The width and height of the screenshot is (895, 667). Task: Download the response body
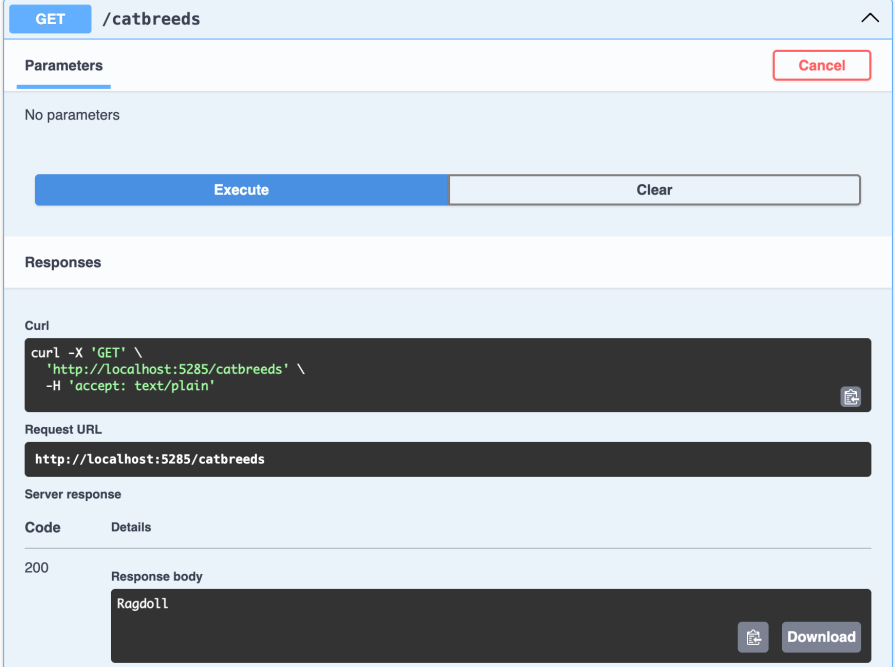pos(821,637)
